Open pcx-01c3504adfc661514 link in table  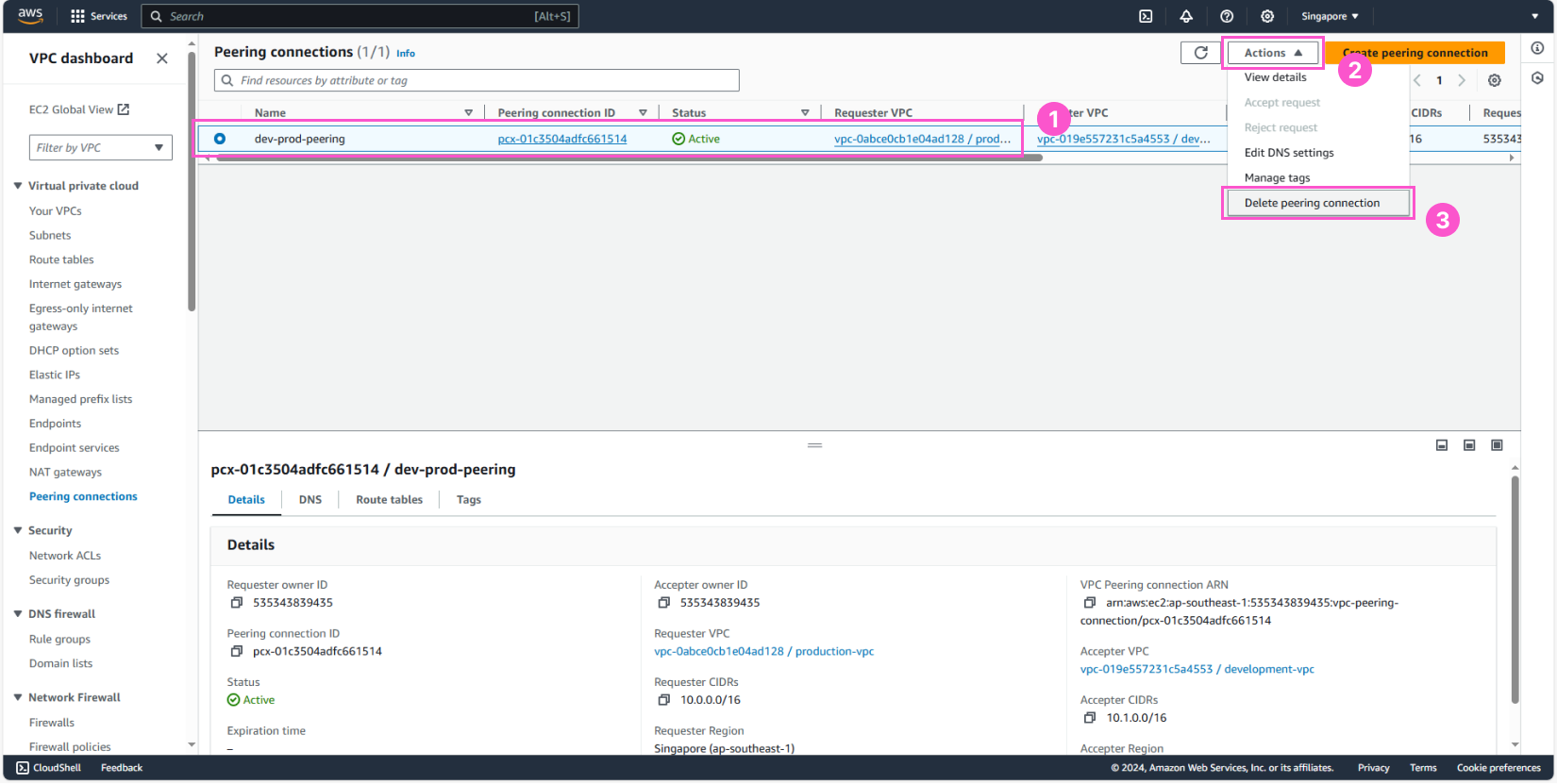[x=562, y=139]
